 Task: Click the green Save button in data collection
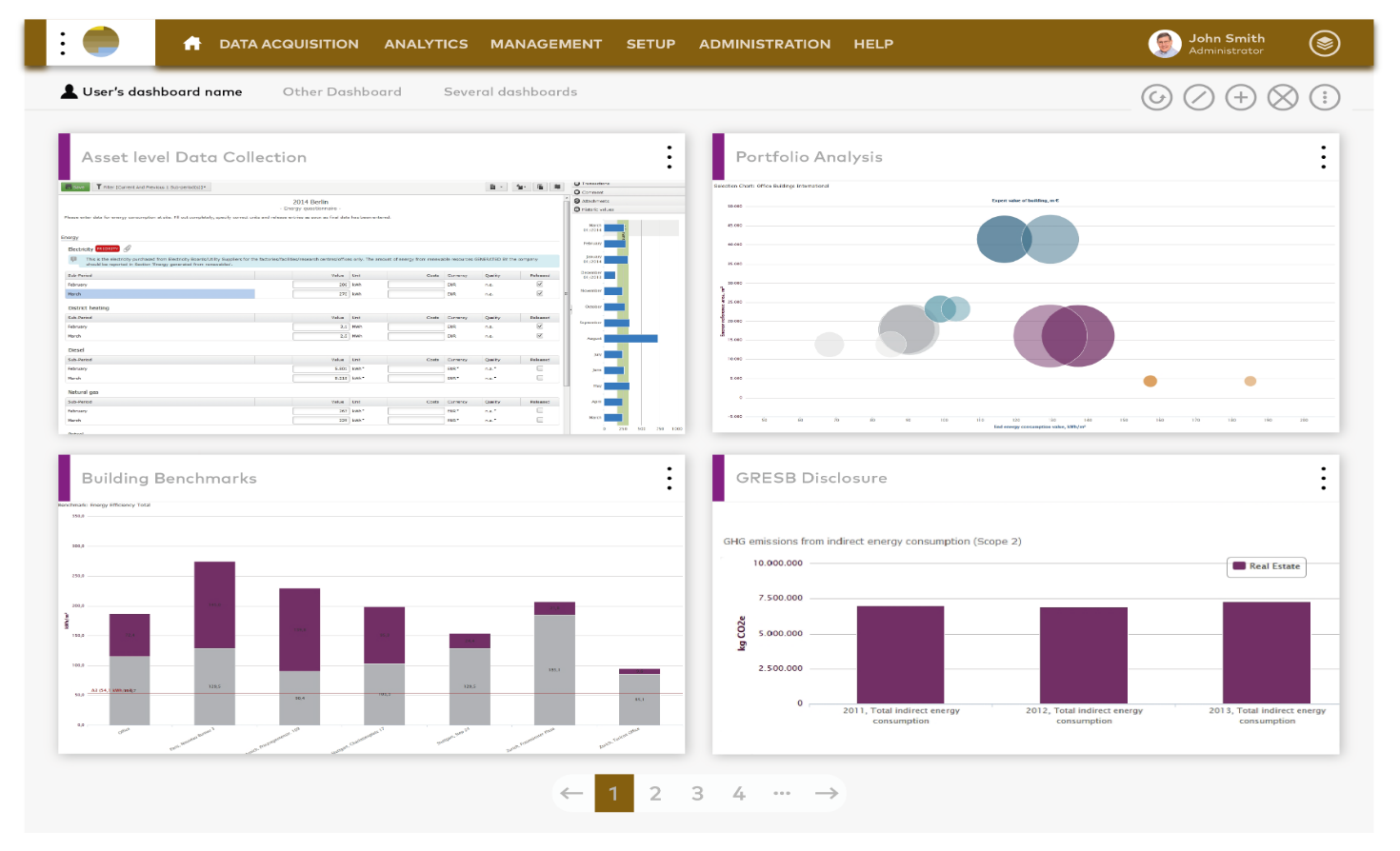75,188
